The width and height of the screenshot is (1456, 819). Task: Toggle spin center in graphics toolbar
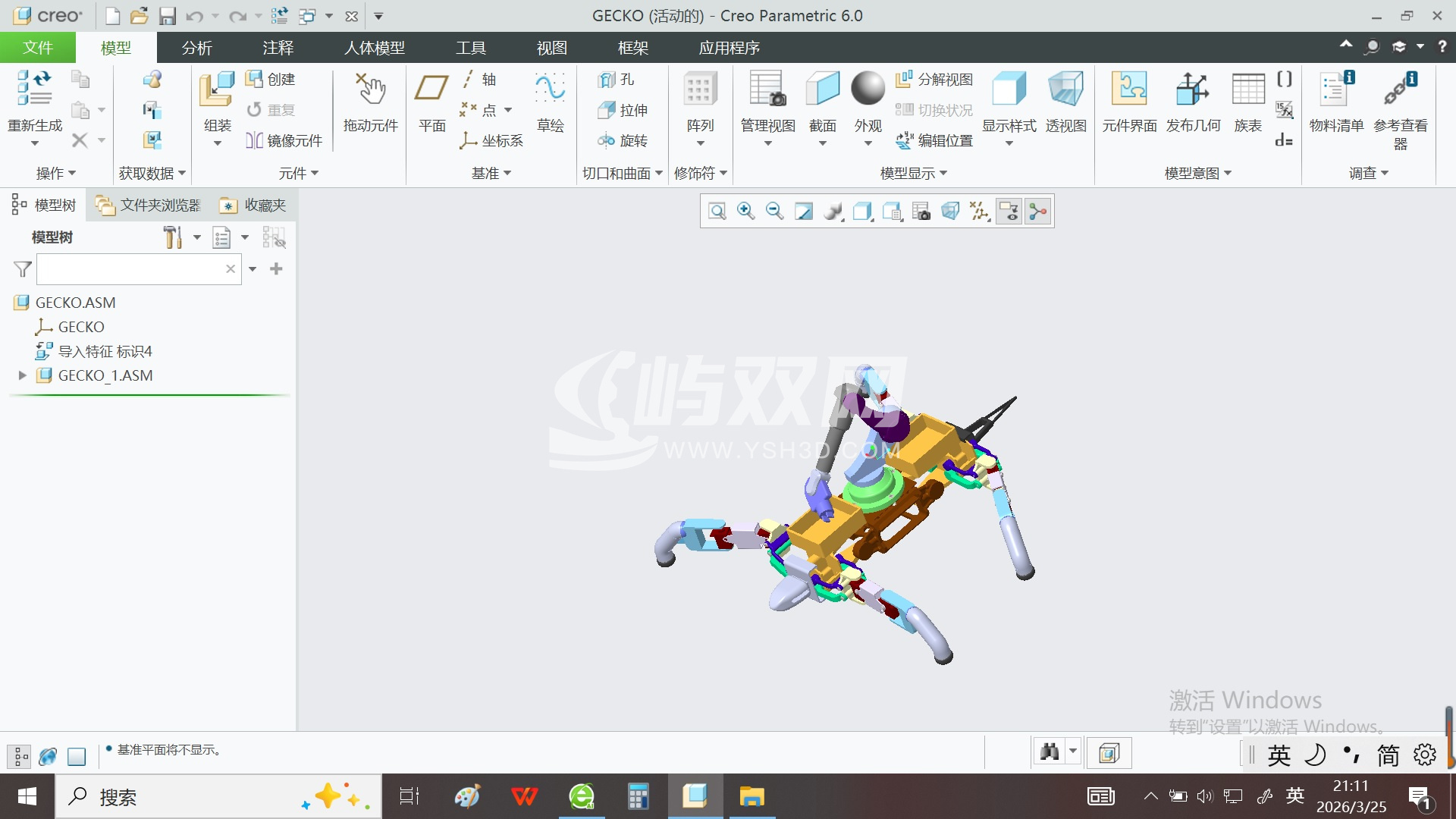(1038, 212)
